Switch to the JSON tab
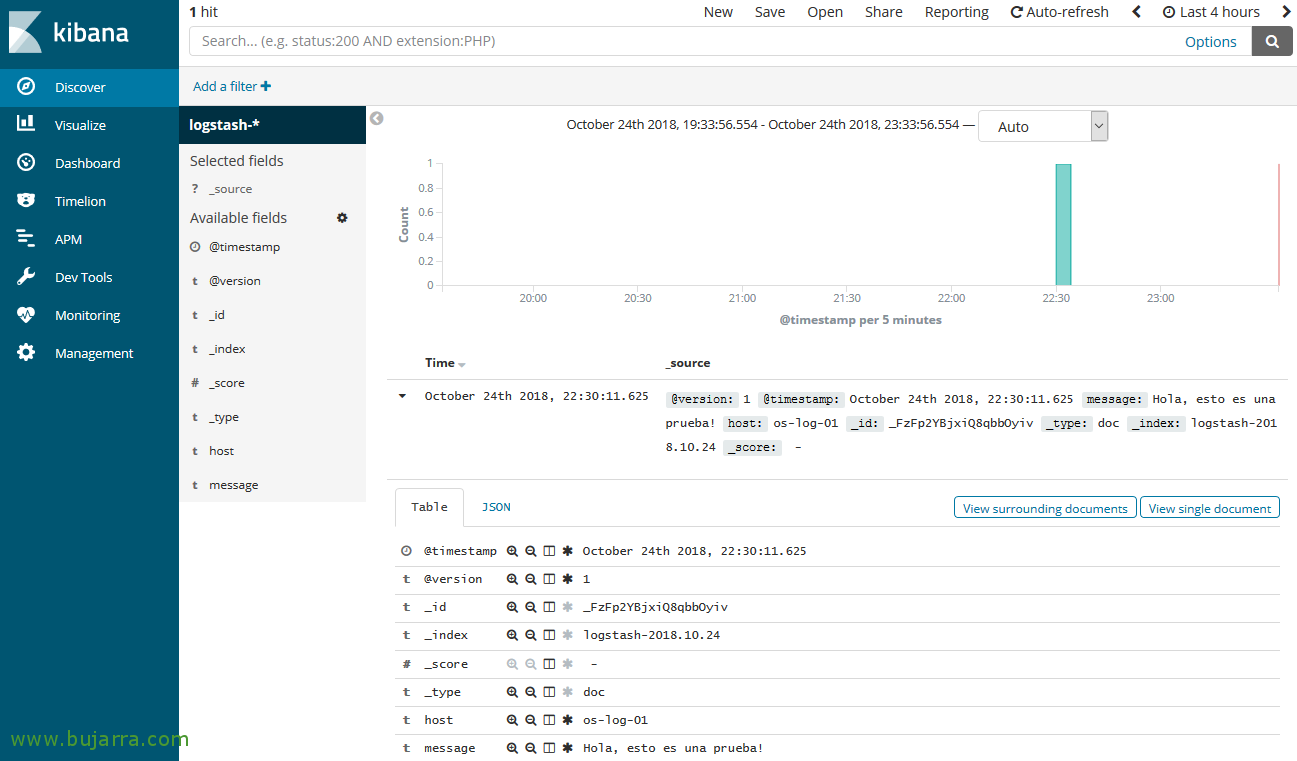The width and height of the screenshot is (1297, 761). click(x=496, y=507)
